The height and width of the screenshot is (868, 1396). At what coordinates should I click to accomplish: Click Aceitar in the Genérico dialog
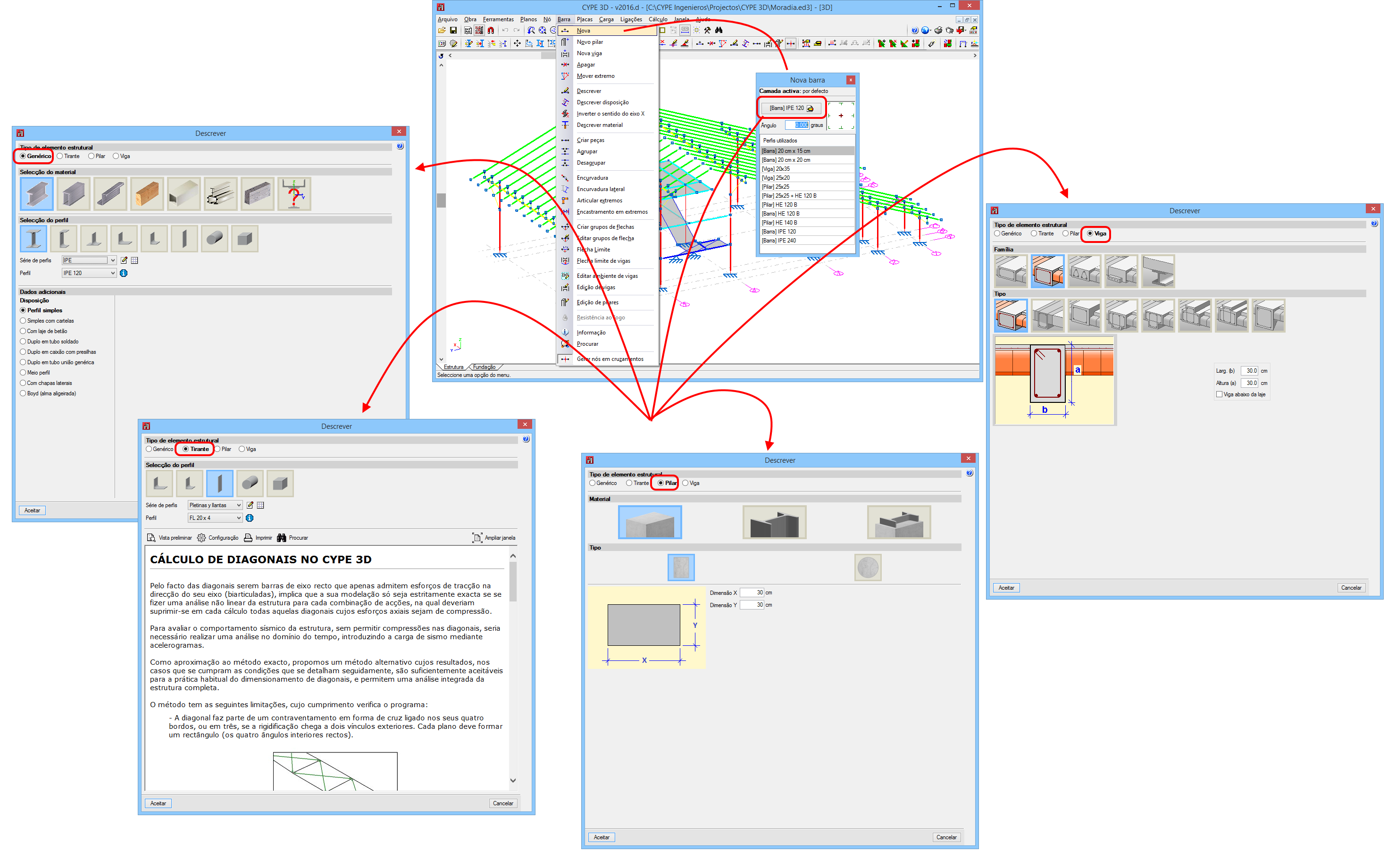pyautogui.click(x=32, y=511)
